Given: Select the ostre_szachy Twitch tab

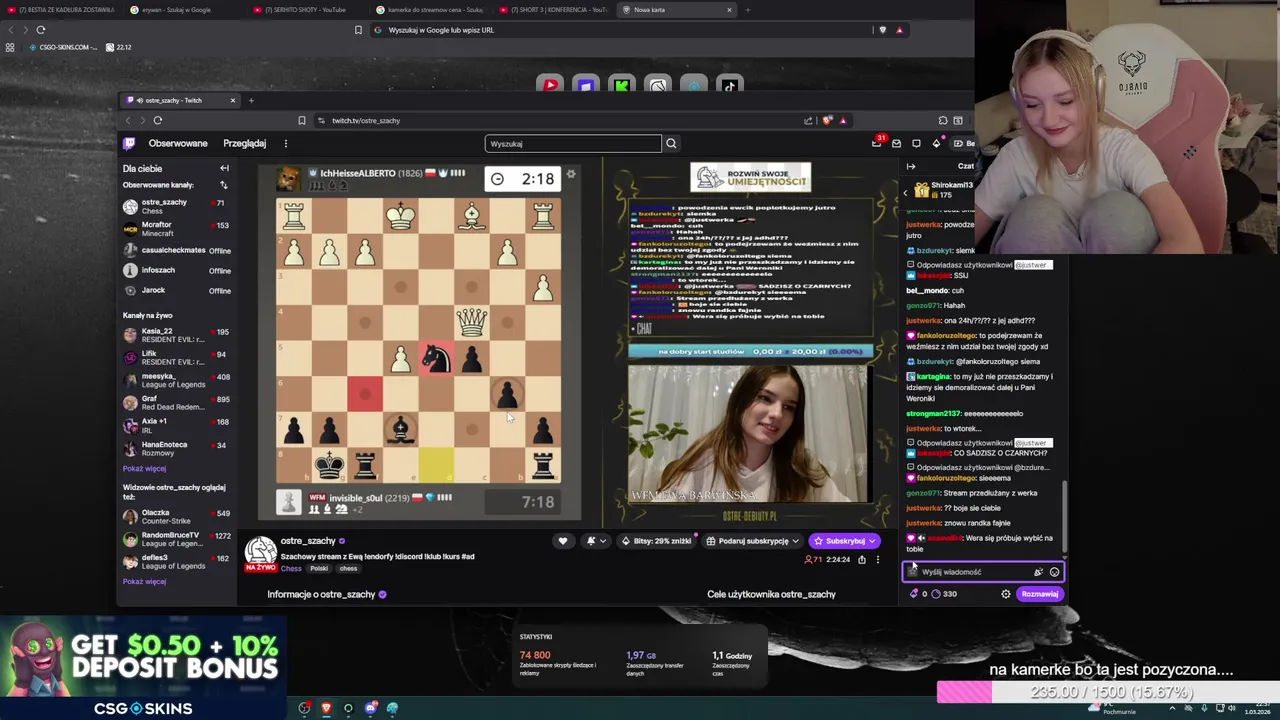Looking at the screenshot, I should pos(180,100).
